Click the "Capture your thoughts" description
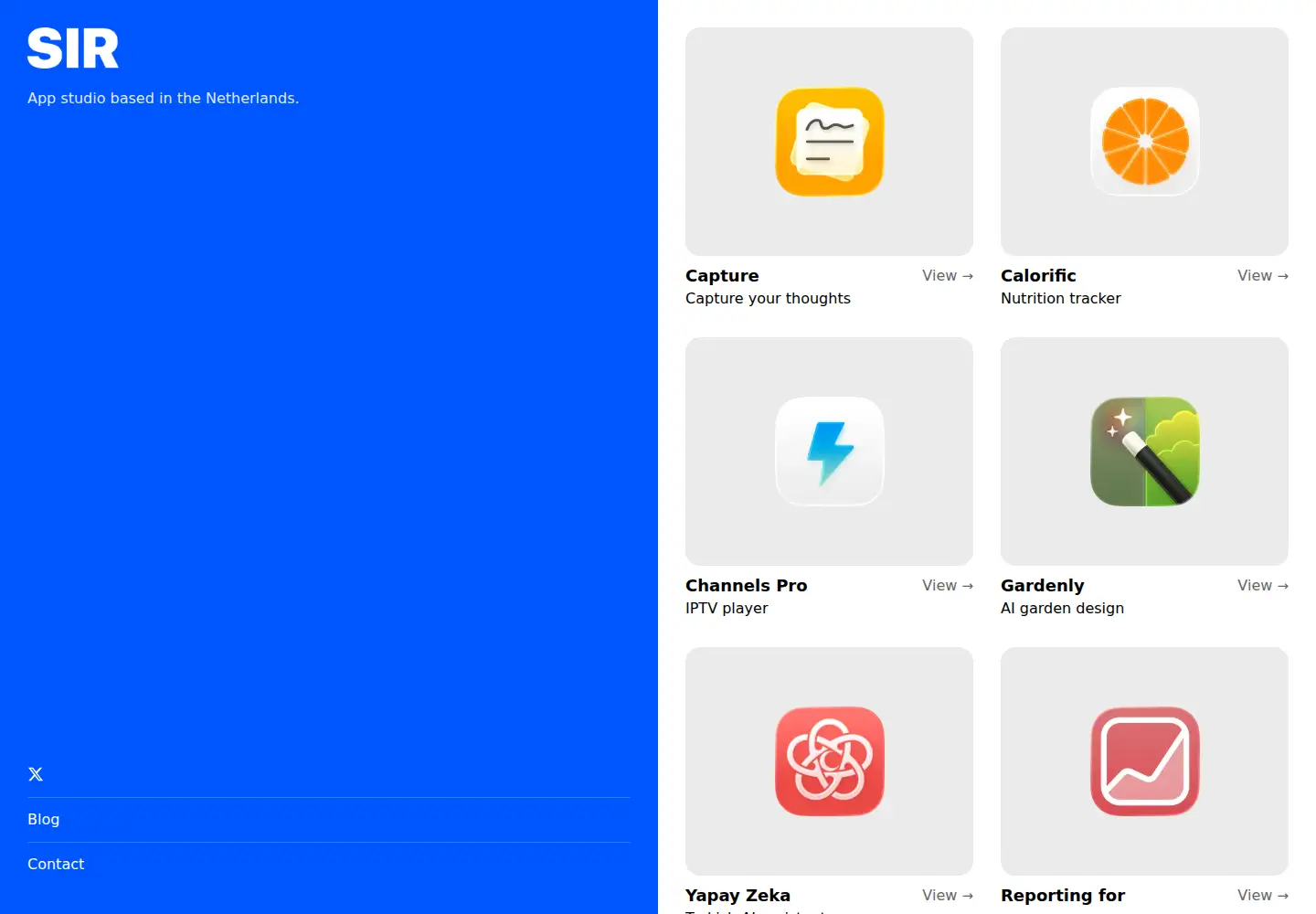The image size is (1316, 914). [x=768, y=298]
